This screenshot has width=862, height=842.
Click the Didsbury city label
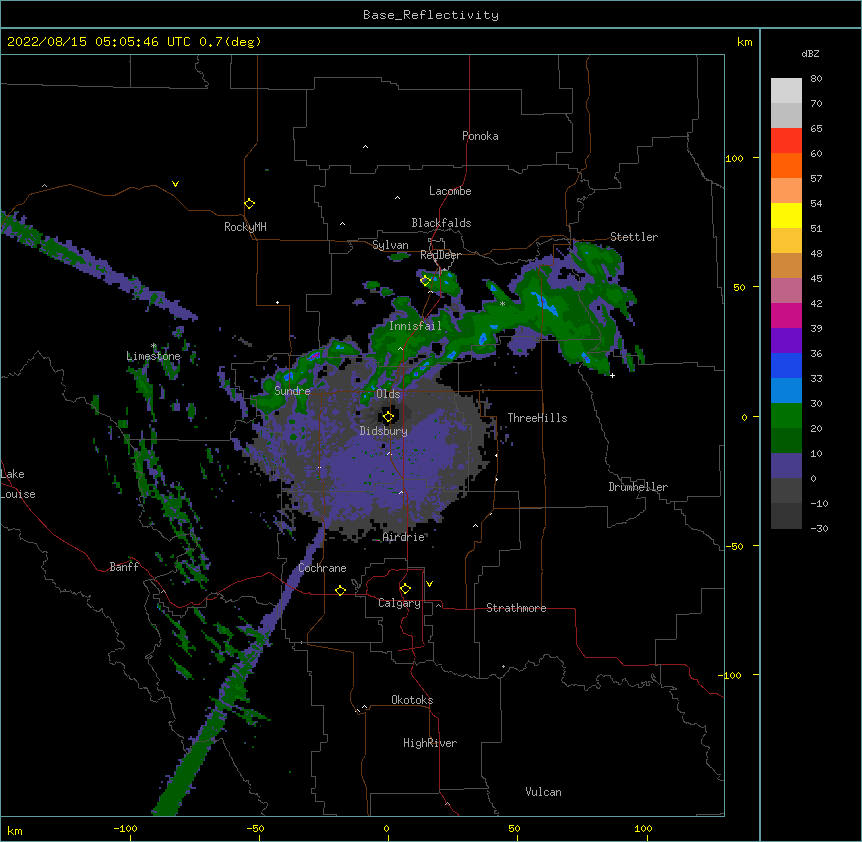click(x=384, y=431)
